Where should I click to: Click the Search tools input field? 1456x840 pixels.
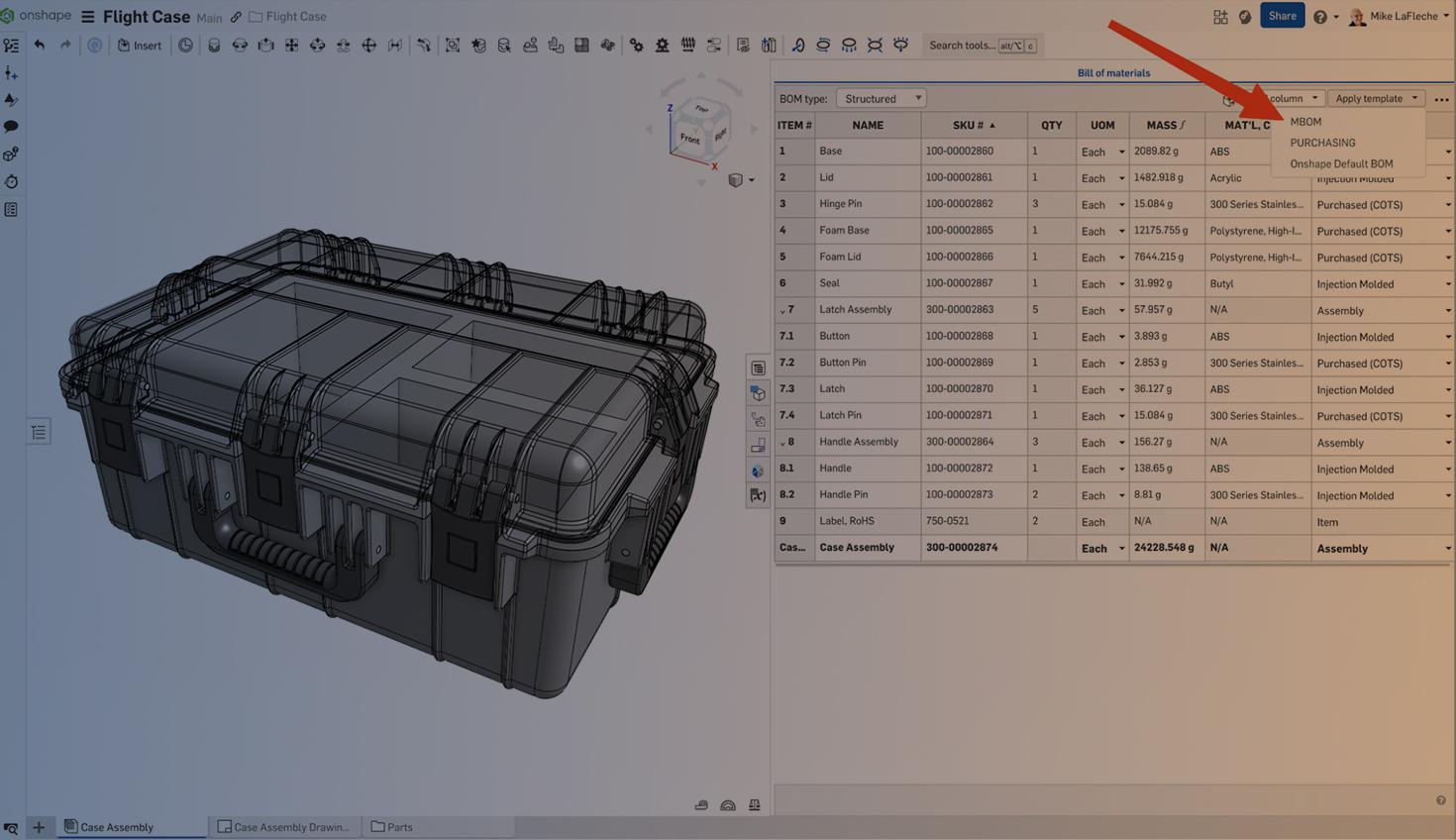click(x=962, y=46)
